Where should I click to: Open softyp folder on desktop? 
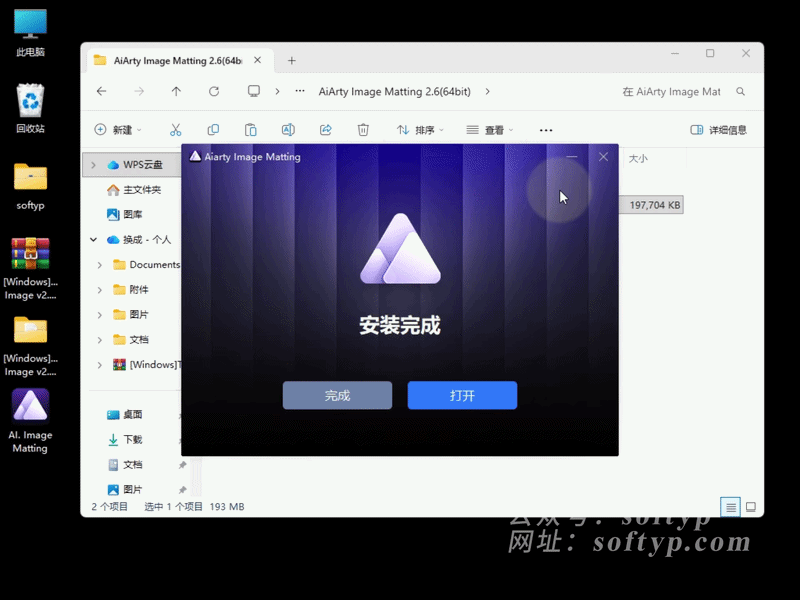point(30,186)
